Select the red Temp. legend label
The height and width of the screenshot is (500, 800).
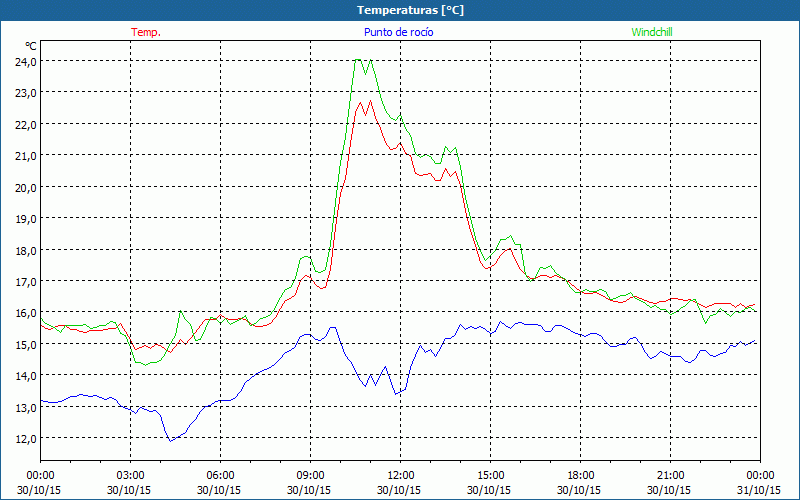pyautogui.click(x=146, y=32)
